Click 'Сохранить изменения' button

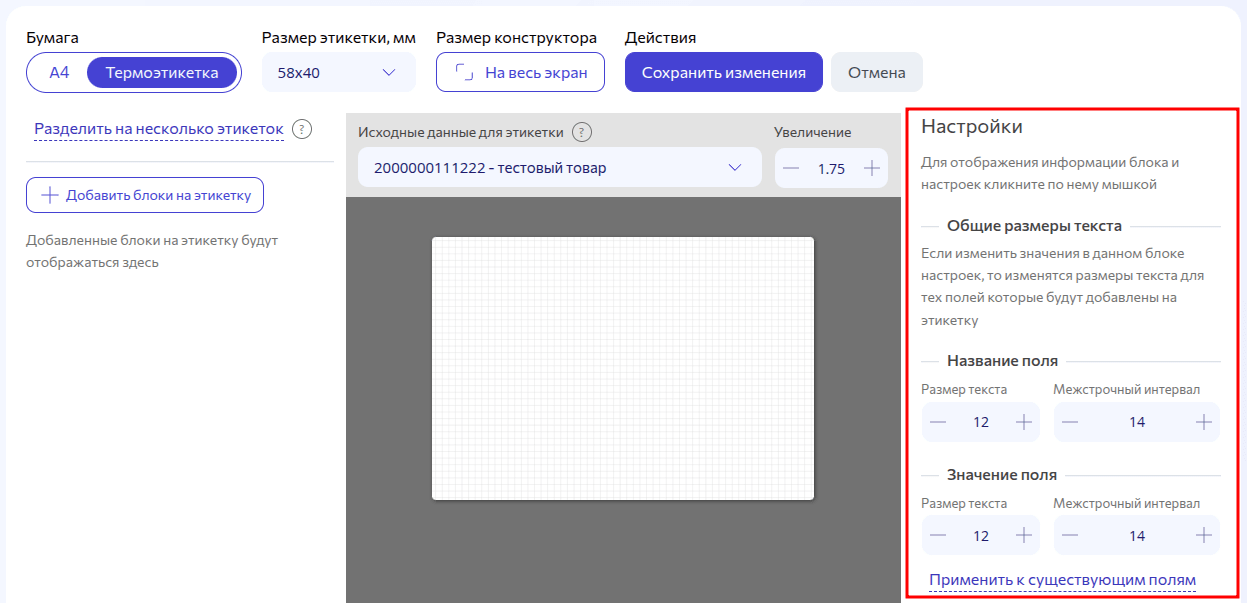coord(723,72)
